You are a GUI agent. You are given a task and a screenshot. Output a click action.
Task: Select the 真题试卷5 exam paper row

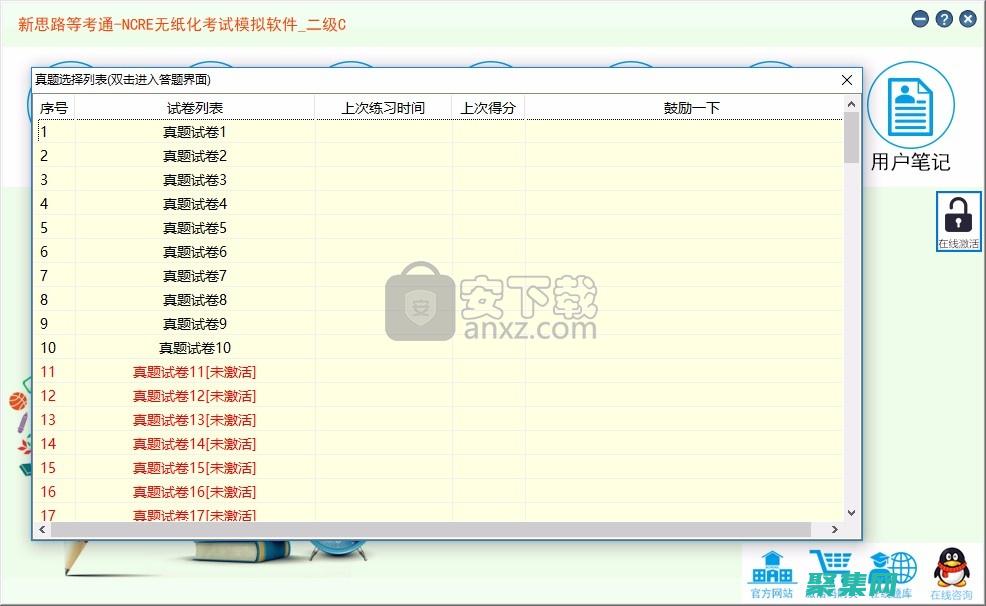pos(196,227)
